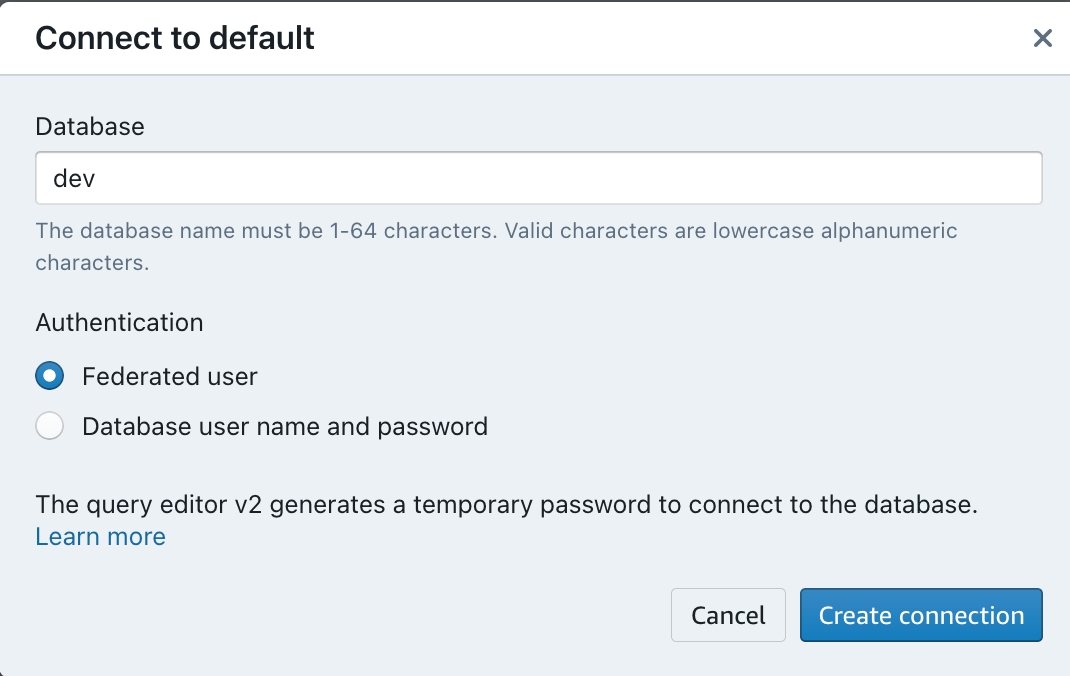Select the Federated user radio button
1070x676 pixels.
[x=50, y=376]
